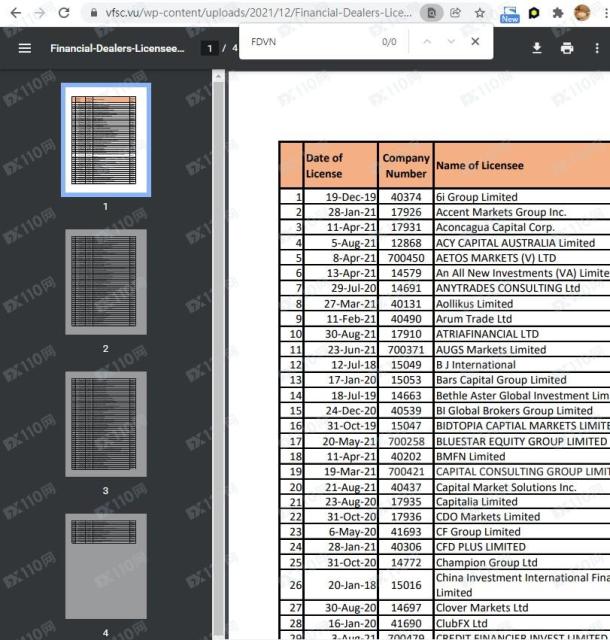The width and height of the screenshot is (610, 640).
Task: Bookmark this page with star icon
Action: [479, 13]
